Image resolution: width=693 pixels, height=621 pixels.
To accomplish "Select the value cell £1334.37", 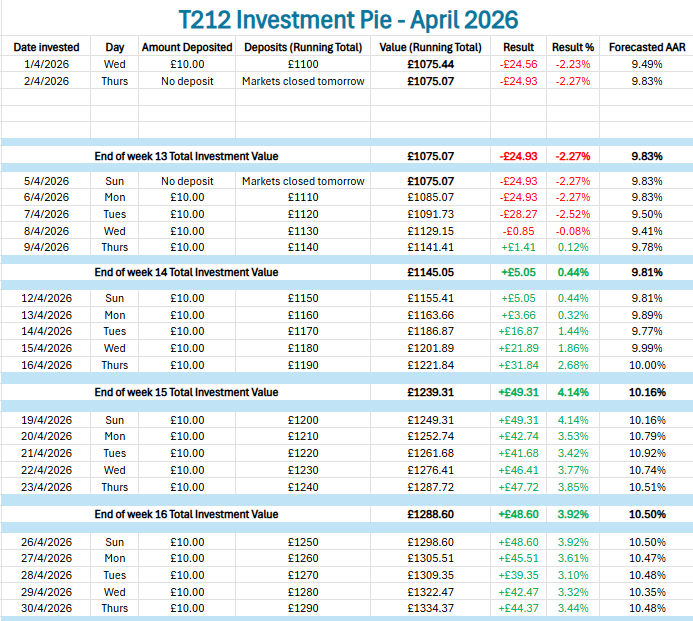I will point(430,608).
